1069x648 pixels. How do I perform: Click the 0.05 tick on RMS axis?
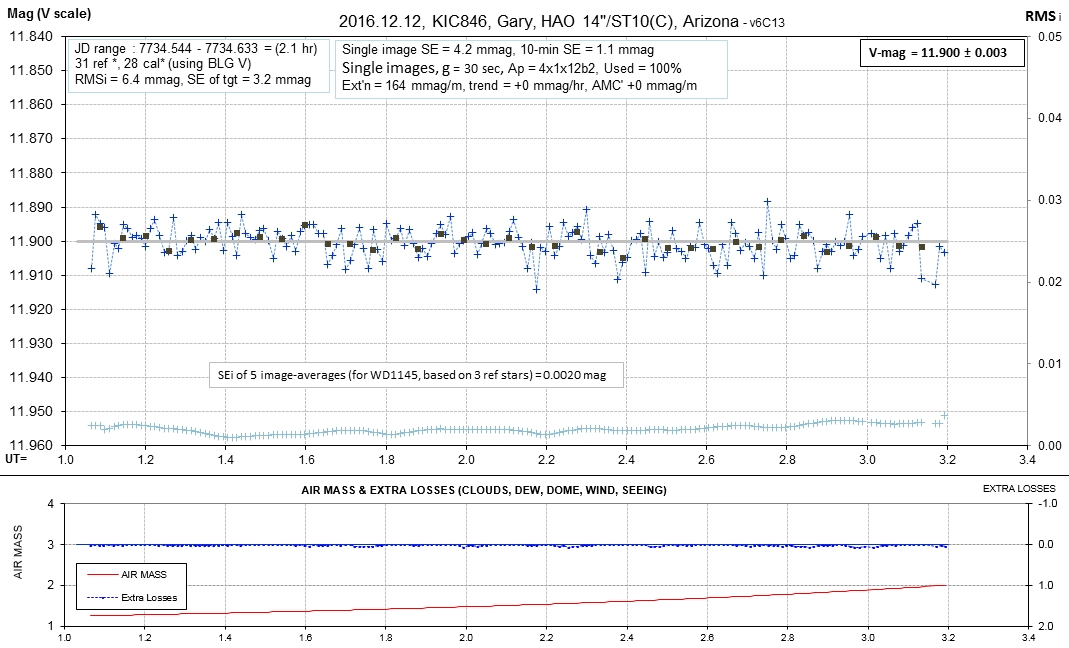(x=1048, y=36)
